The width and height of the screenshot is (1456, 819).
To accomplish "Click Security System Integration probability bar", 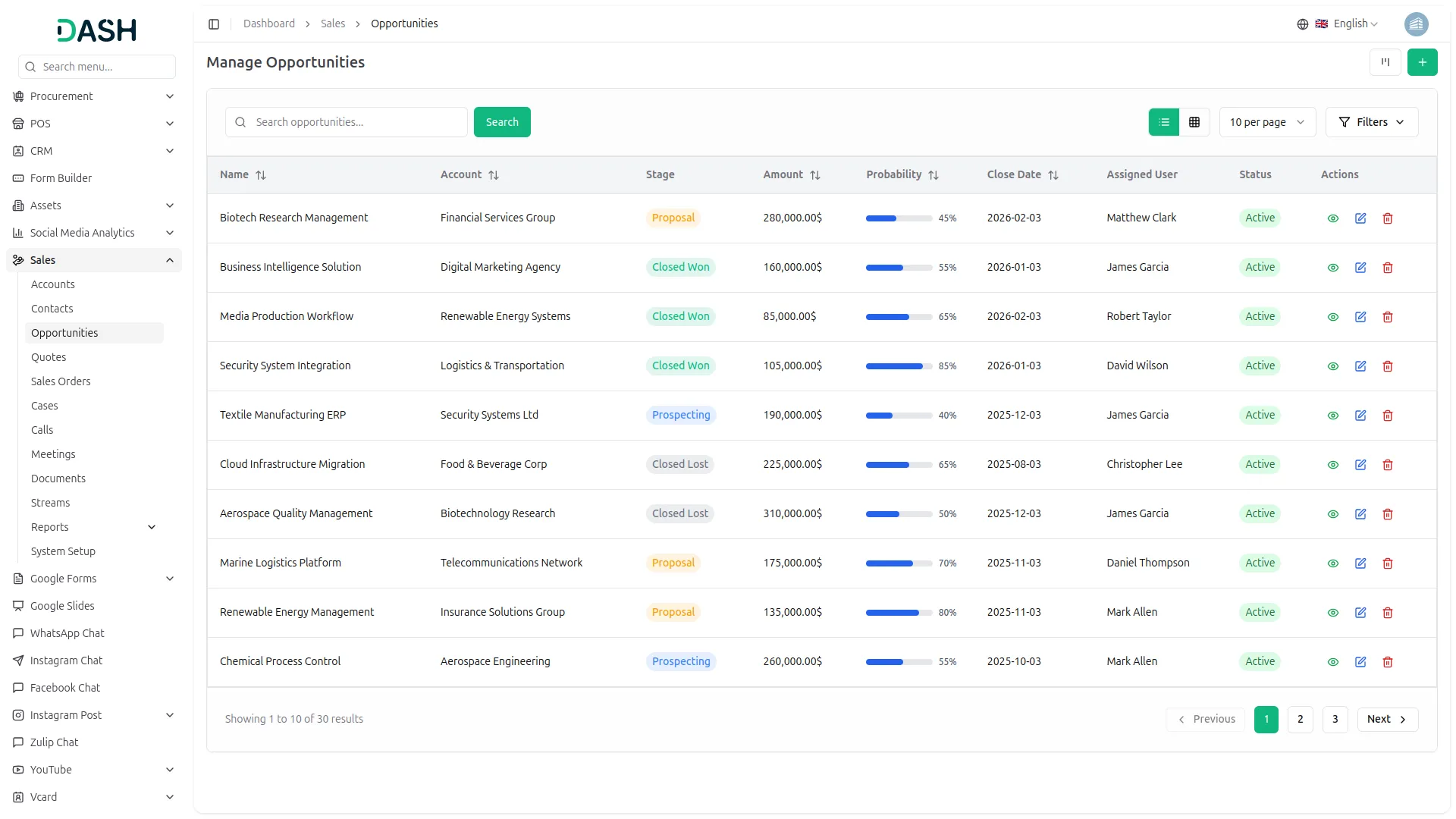I will [899, 366].
